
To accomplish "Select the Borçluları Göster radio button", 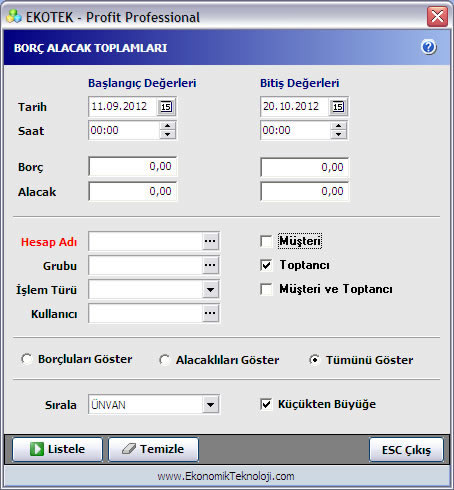I will tap(27, 359).
